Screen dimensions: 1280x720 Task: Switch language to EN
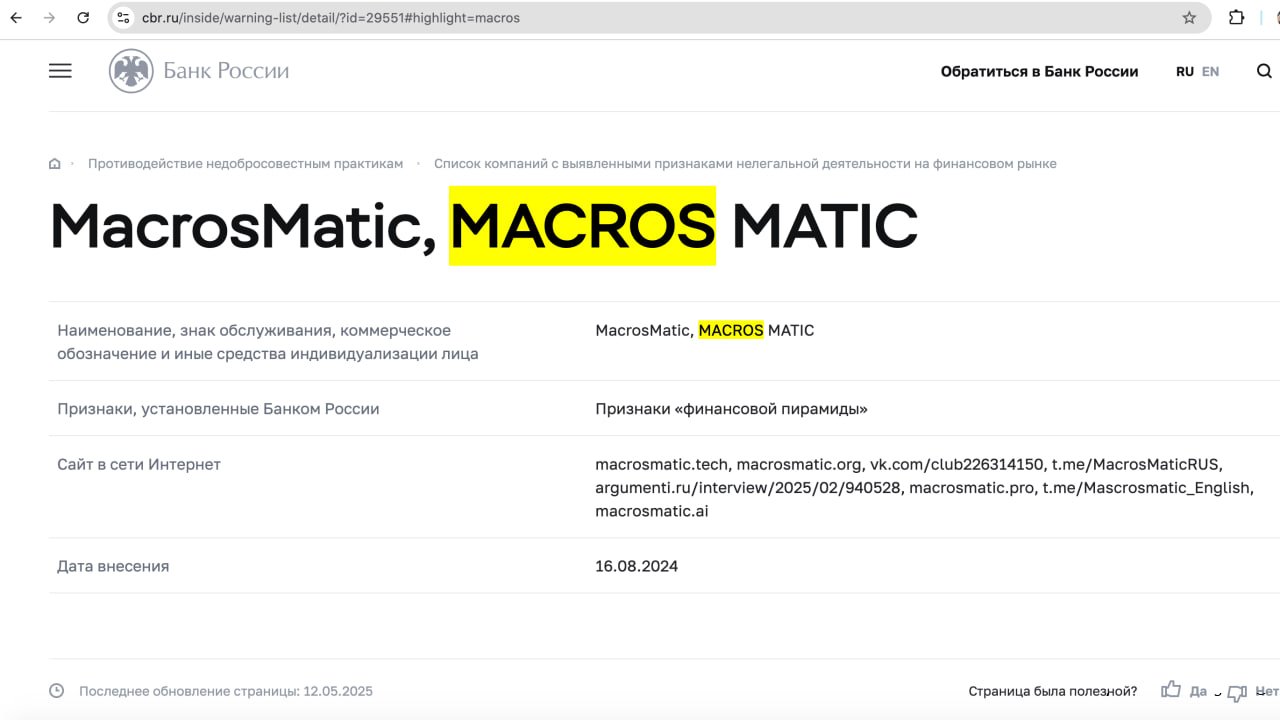(1210, 72)
